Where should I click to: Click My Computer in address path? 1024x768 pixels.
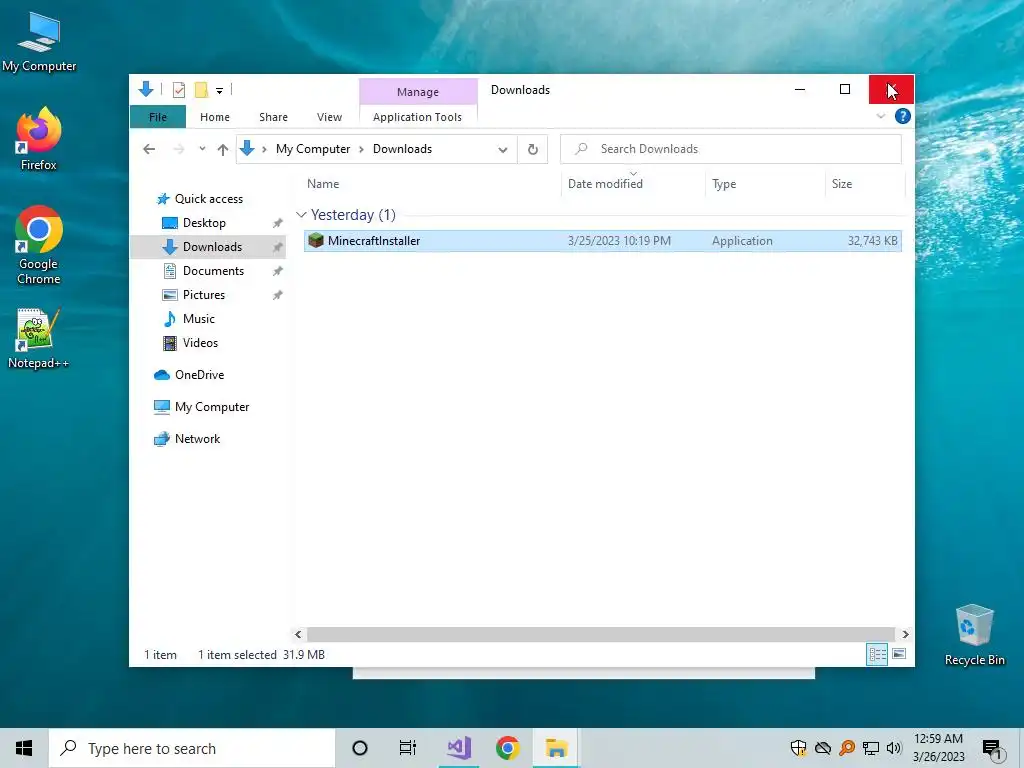pos(313,149)
